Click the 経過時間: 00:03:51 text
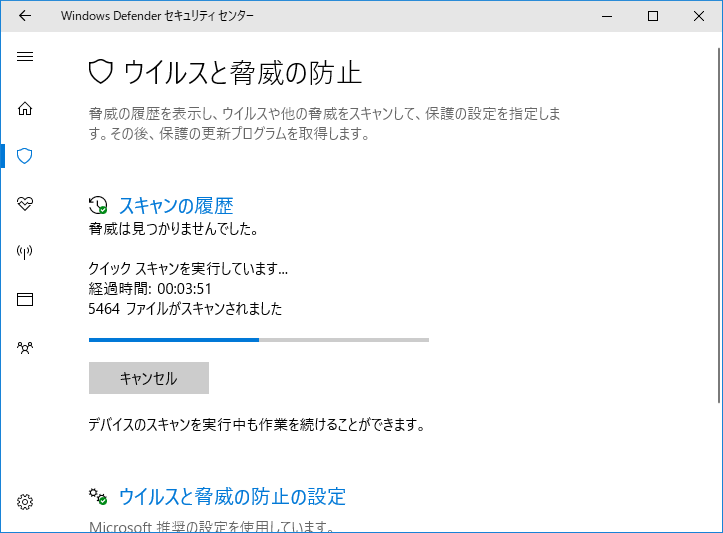 [x=150, y=289]
